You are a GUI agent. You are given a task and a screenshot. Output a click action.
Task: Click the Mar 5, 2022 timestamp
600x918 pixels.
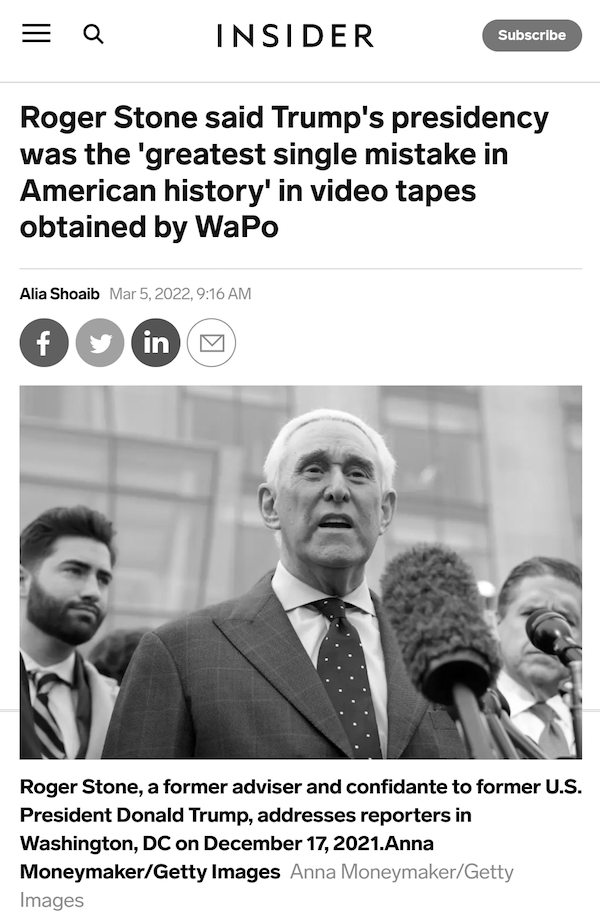[x=180, y=293]
